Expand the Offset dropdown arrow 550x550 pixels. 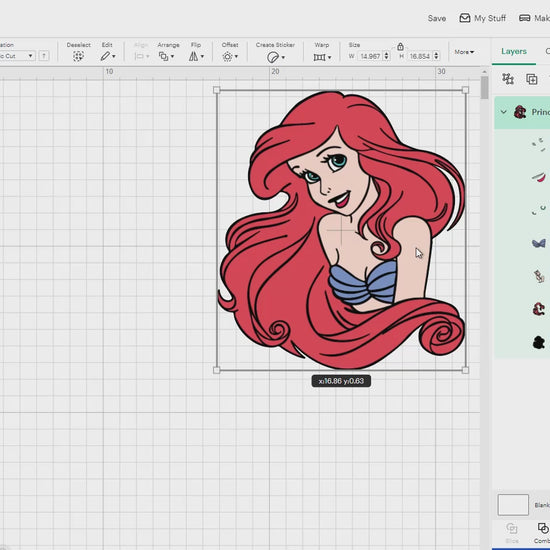click(236, 56)
